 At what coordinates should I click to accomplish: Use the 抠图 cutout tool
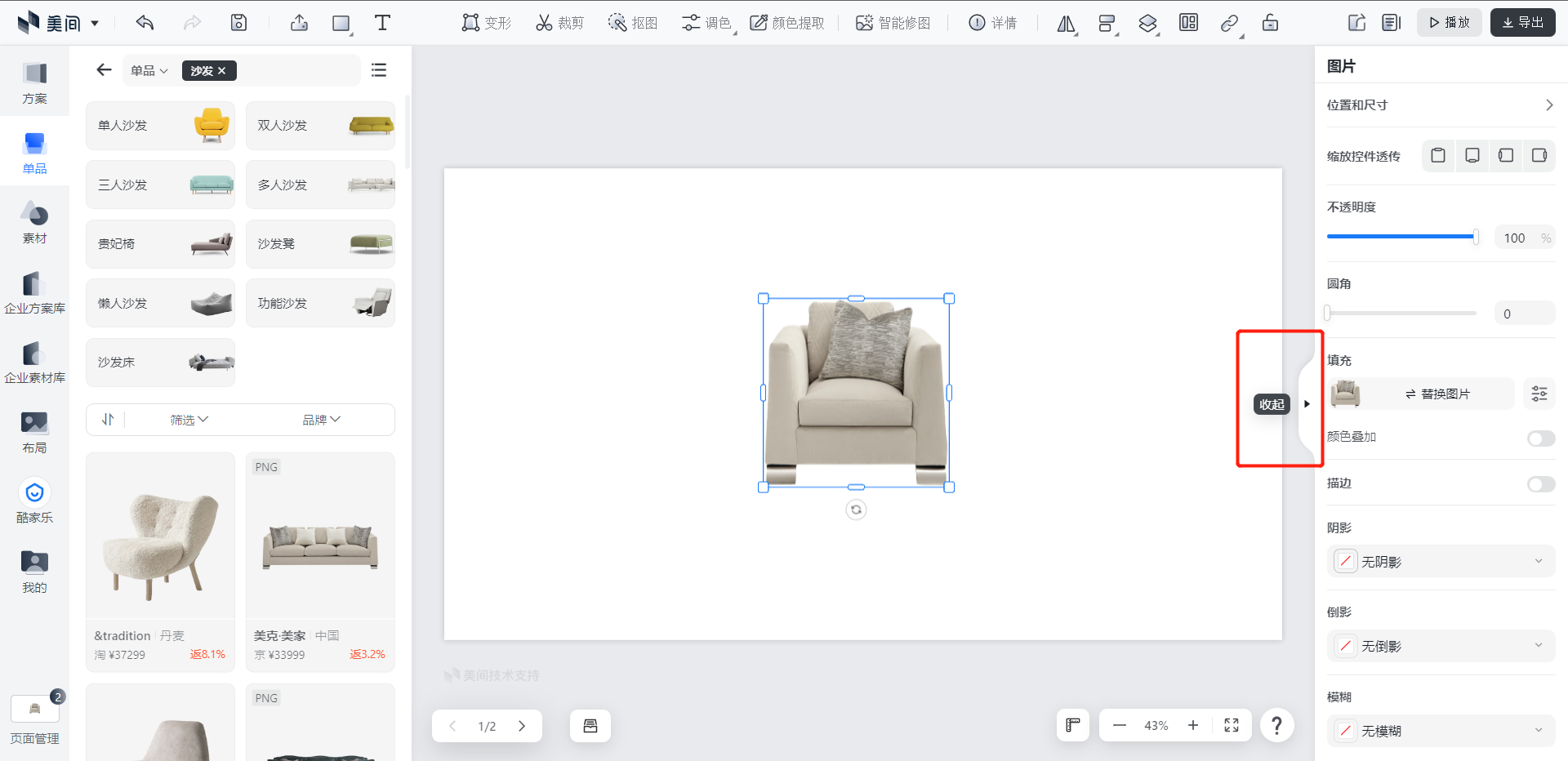[633, 23]
